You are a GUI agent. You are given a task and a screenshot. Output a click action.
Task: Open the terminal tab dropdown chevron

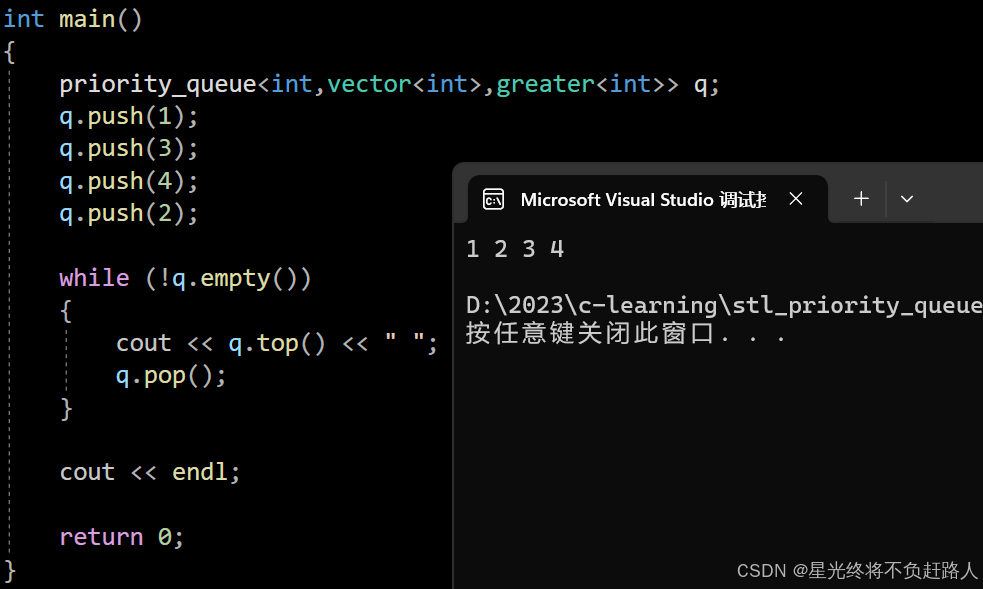pos(907,199)
